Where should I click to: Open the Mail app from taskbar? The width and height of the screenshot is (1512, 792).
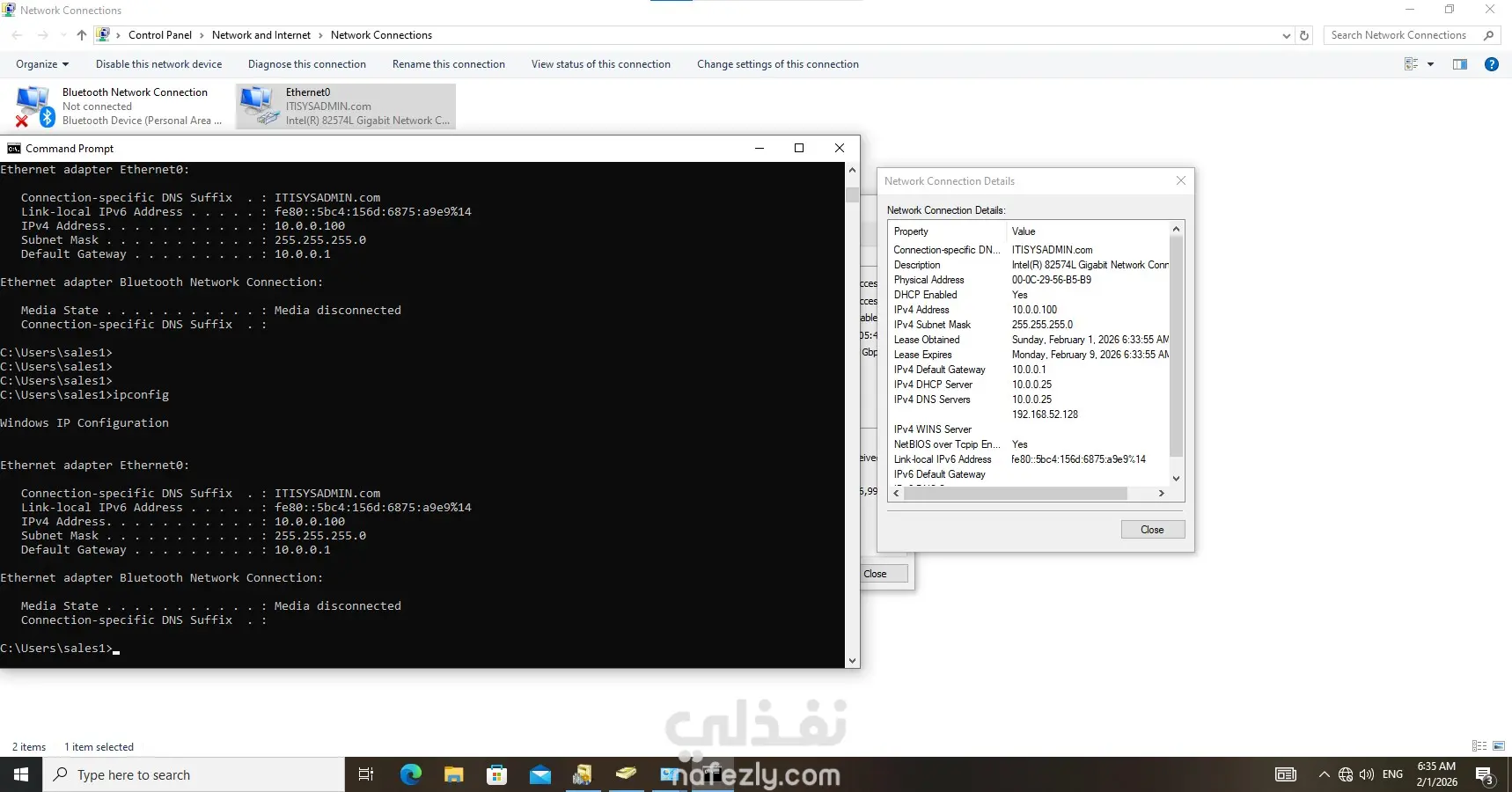click(x=540, y=774)
